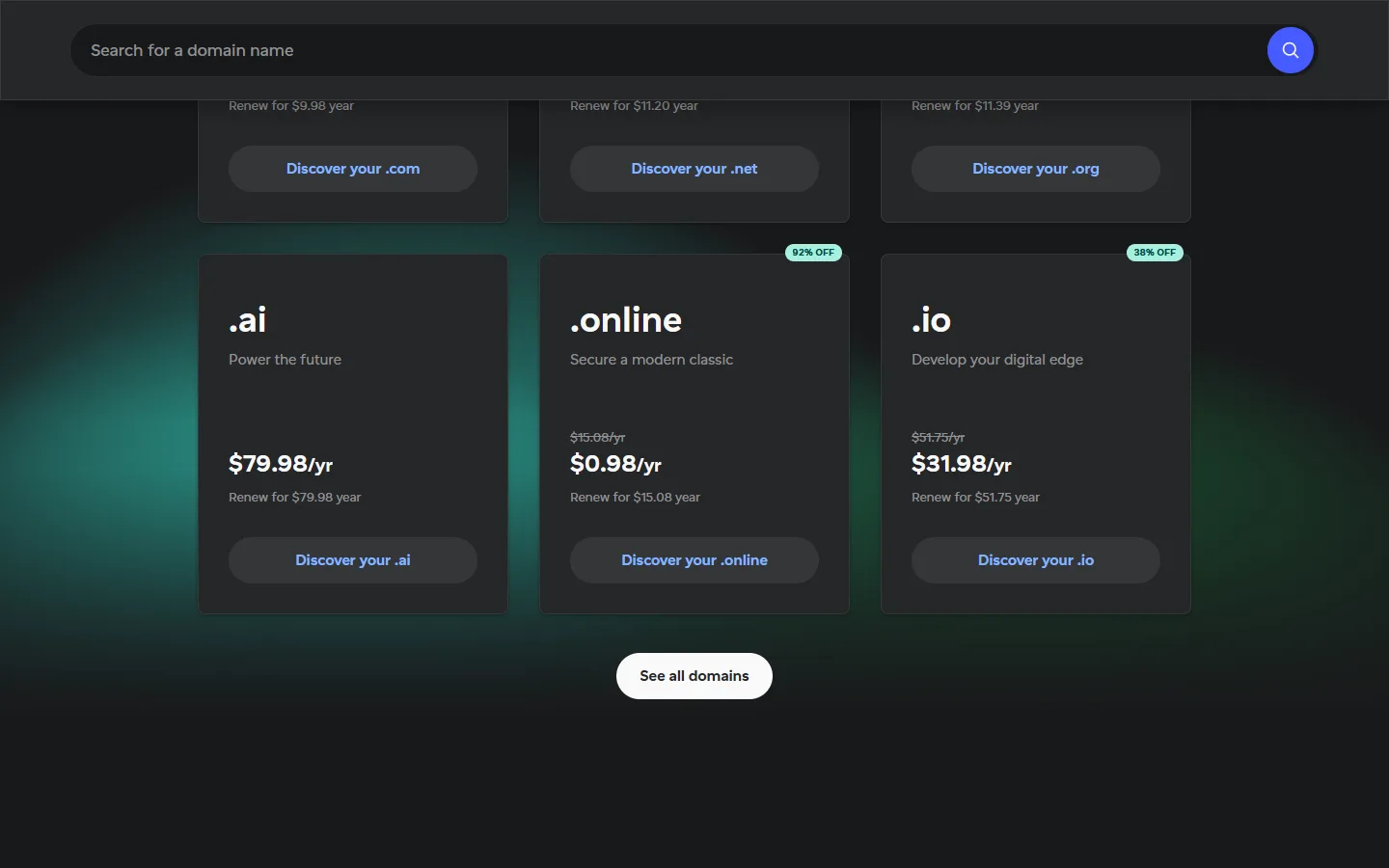This screenshot has width=1389, height=868.
Task: Click 'Renew for $79.98 year' text
Action: (x=295, y=498)
